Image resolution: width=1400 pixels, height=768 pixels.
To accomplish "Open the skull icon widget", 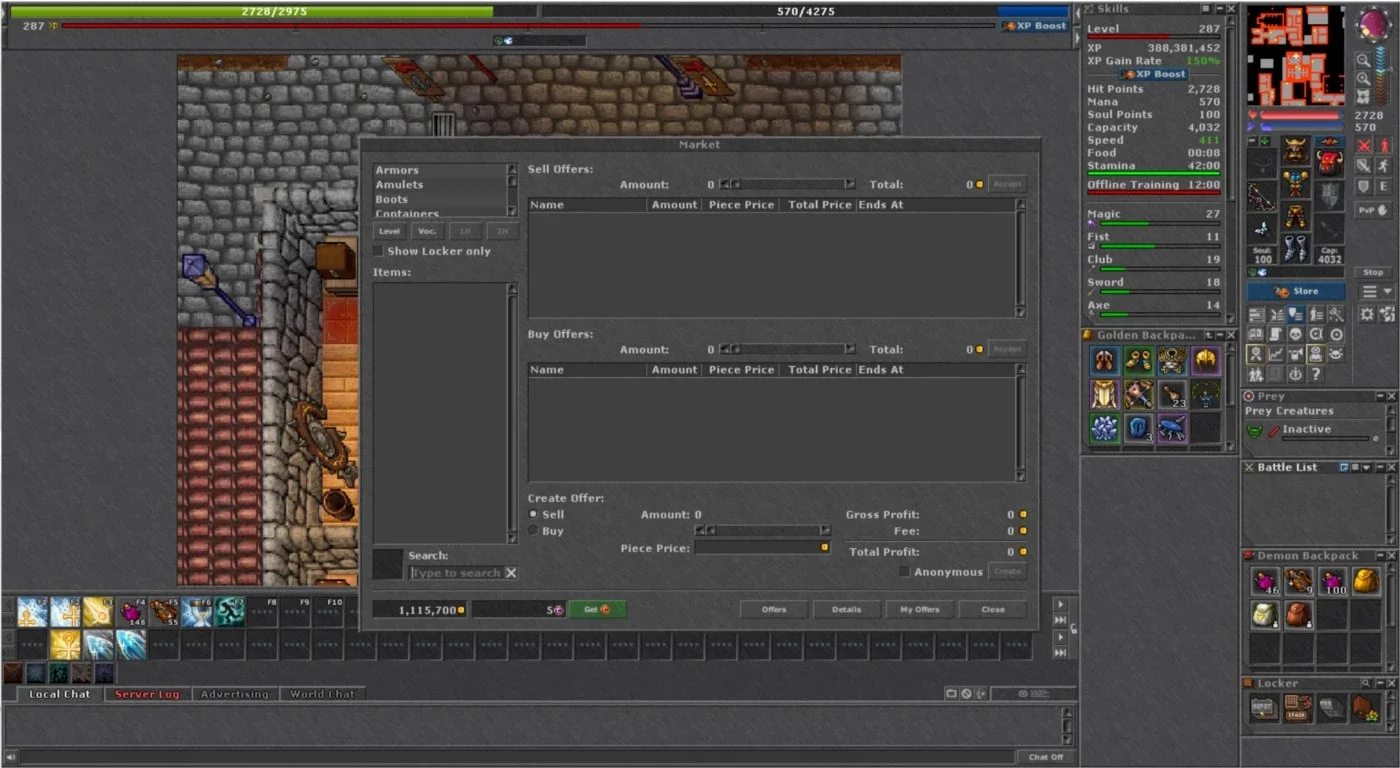I will [x=1295, y=334].
